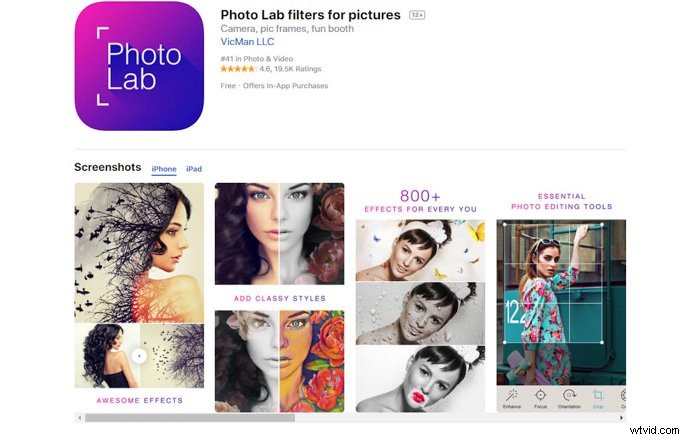Open the VicMan LLC developer link
Viewport: 700px width, 440px height.
[x=247, y=42]
